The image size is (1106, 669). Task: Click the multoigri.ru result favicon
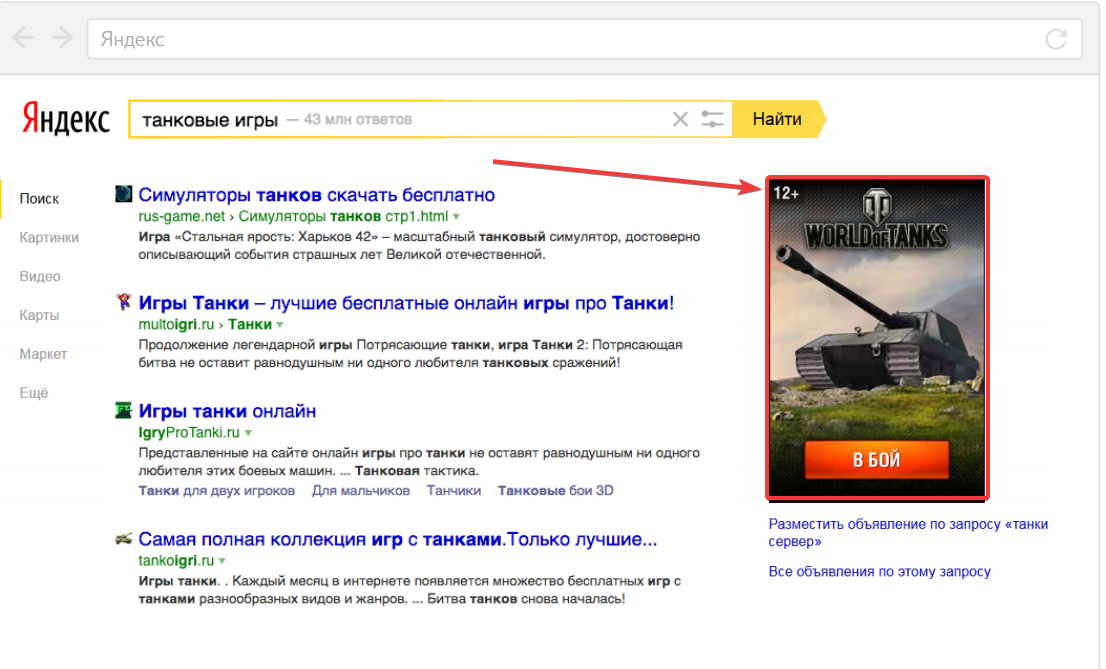coord(123,302)
